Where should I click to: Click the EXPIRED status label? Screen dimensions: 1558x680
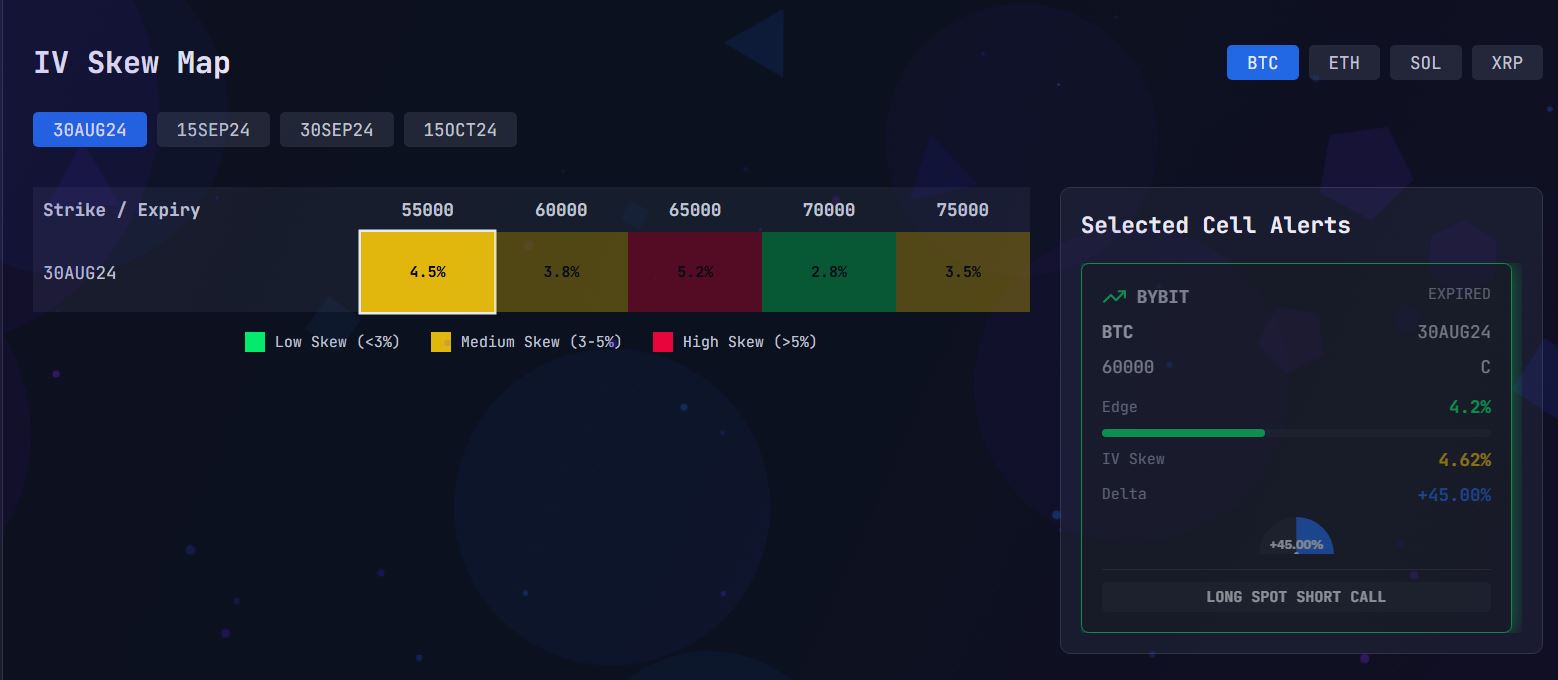[x=1459, y=294]
